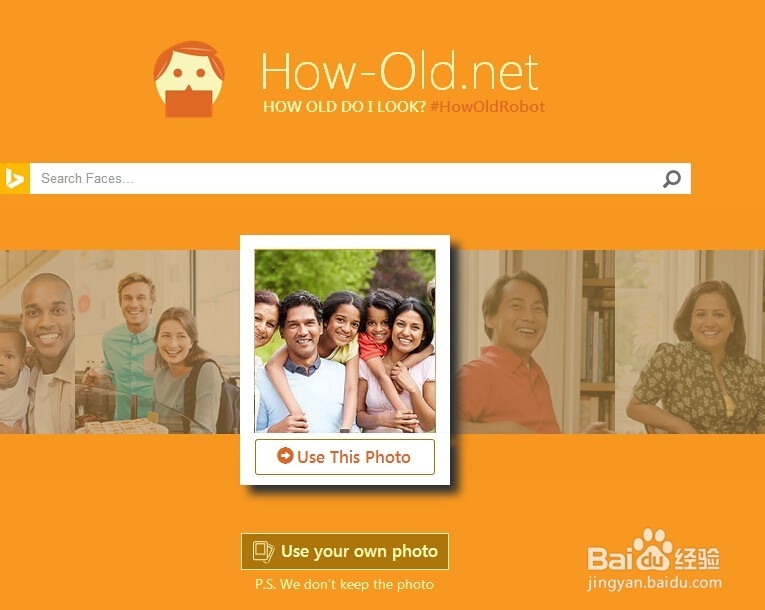This screenshot has width=765, height=610.
Task: Select the photo of man holding baby
Action: click(x=38, y=342)
